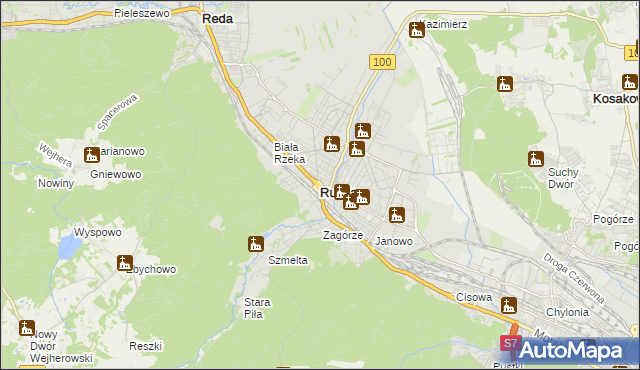Click the Reszki label
Viewport: 640px width, 370px height.
pos(146,346)
